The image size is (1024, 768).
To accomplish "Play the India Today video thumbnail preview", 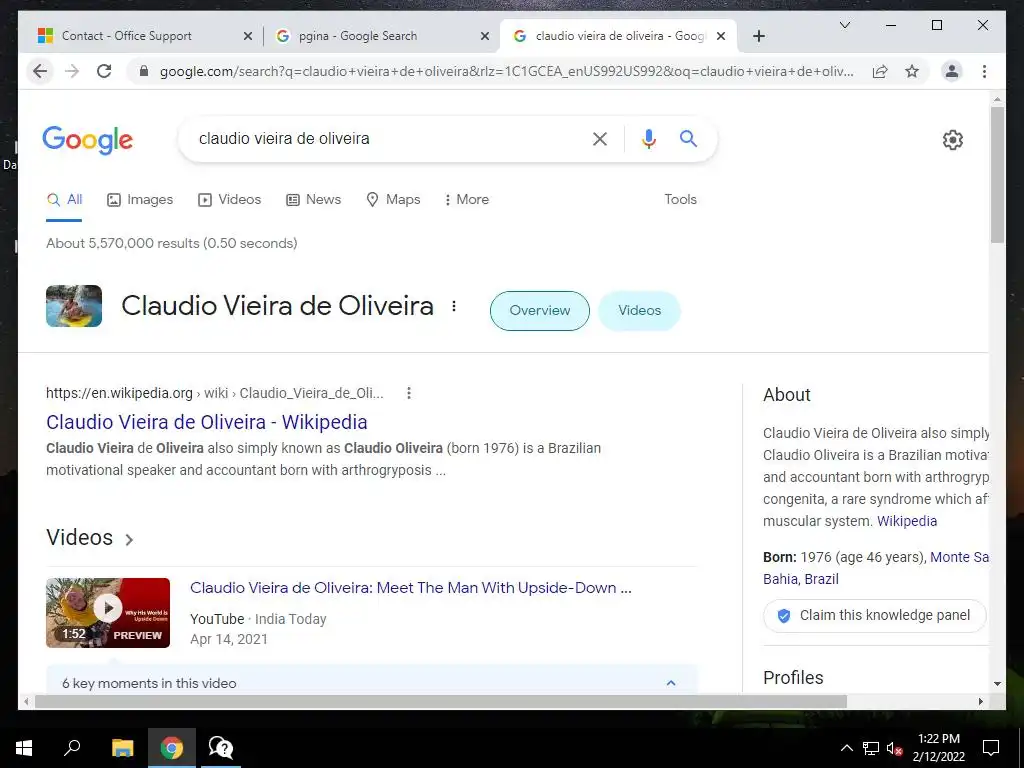I will [108, 613].
